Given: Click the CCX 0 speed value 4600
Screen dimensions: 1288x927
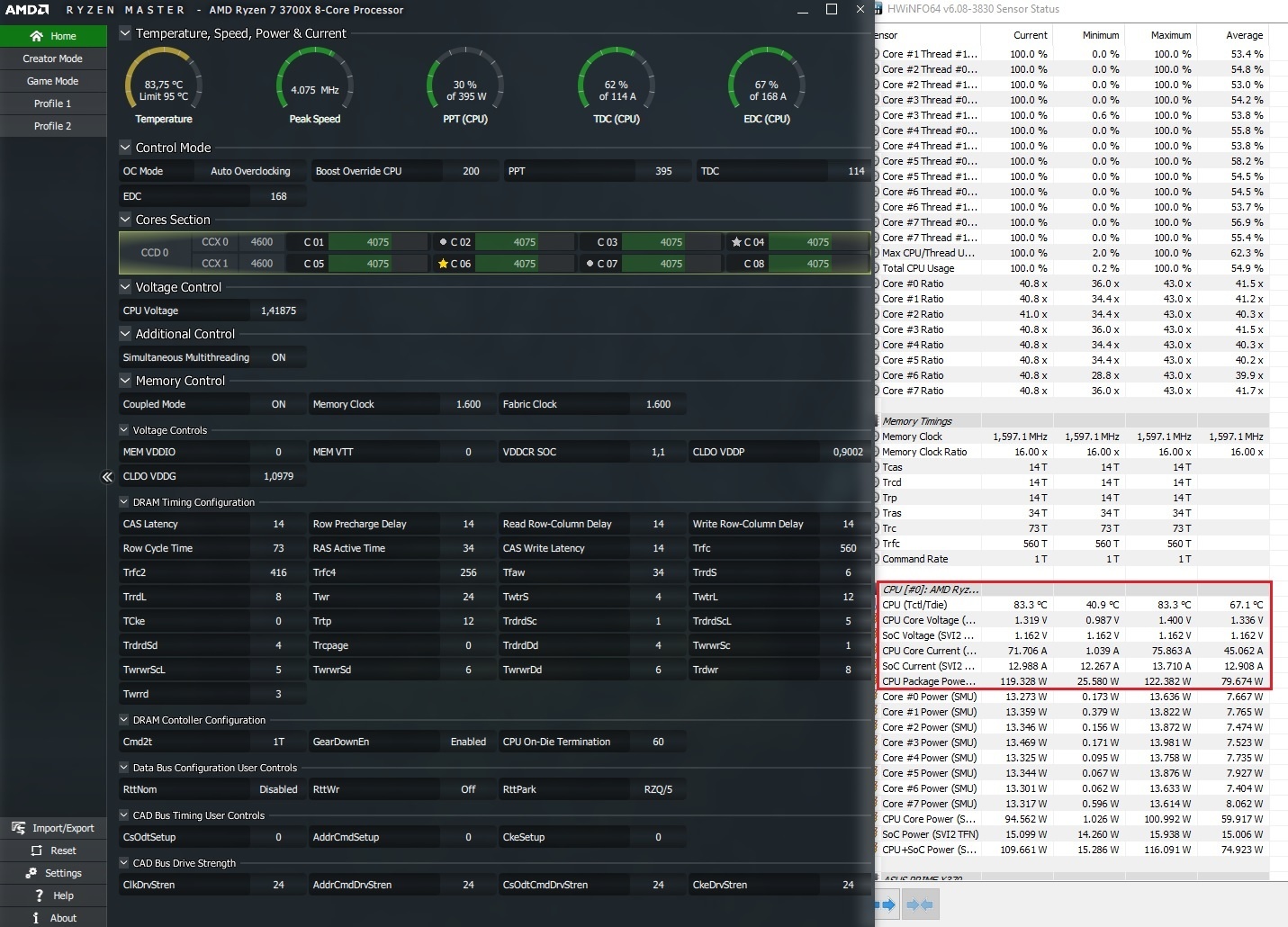Looking at the screenshot, I should pyautogui.click(x=262, y=242).
